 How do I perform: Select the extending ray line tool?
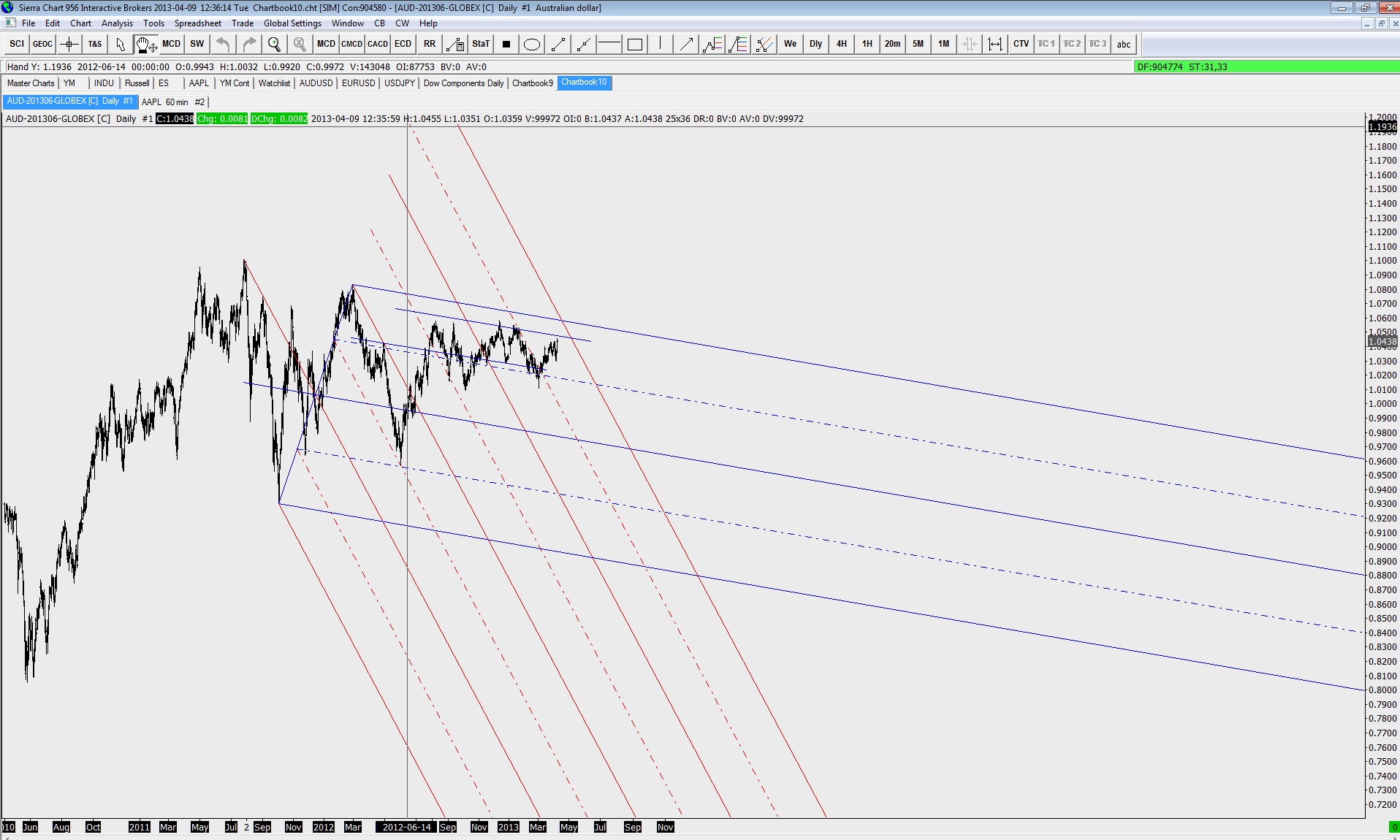click(x=583, y=44)
